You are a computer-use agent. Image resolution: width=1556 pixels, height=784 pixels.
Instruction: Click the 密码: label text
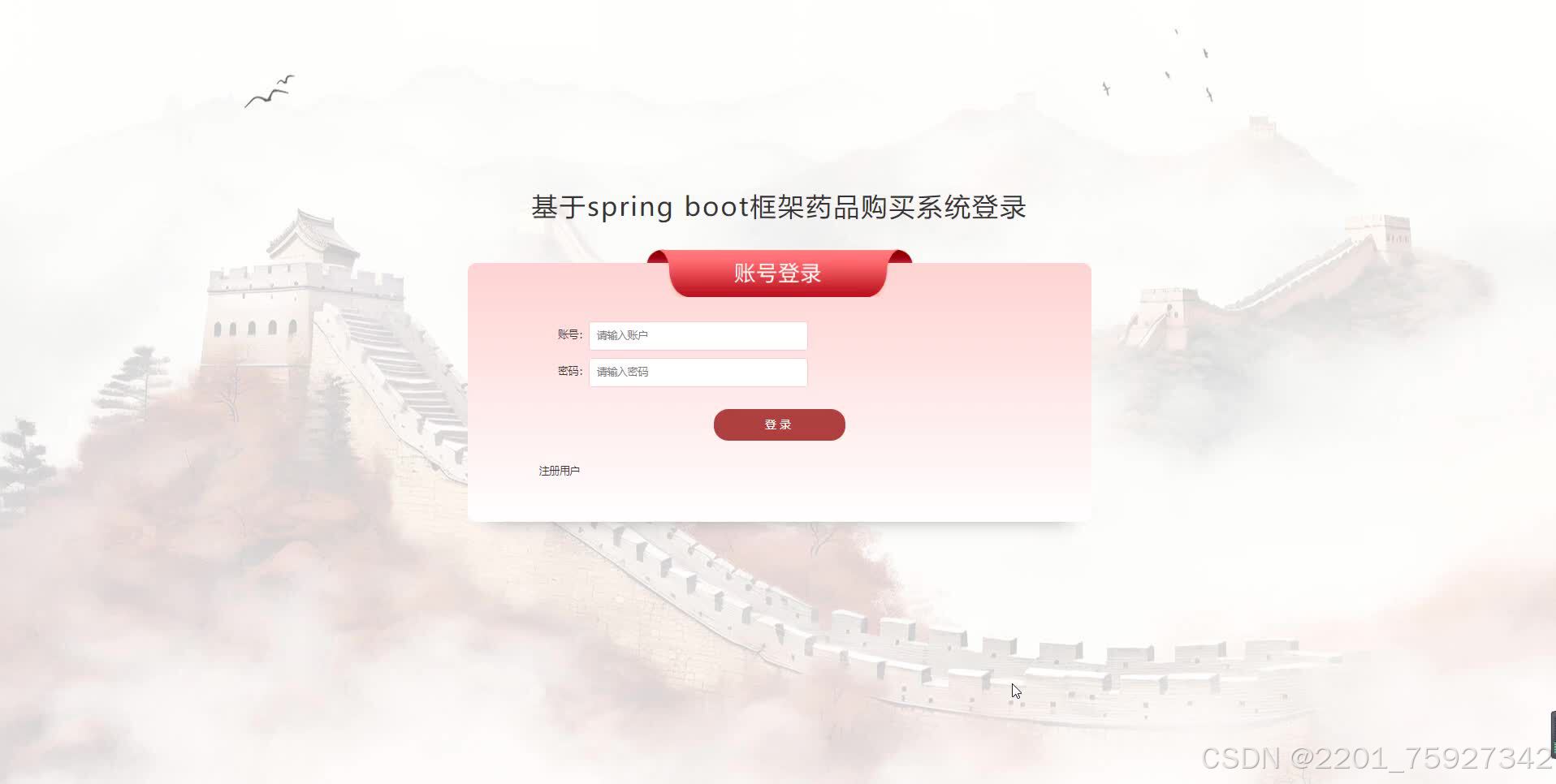tap(570, 371)
